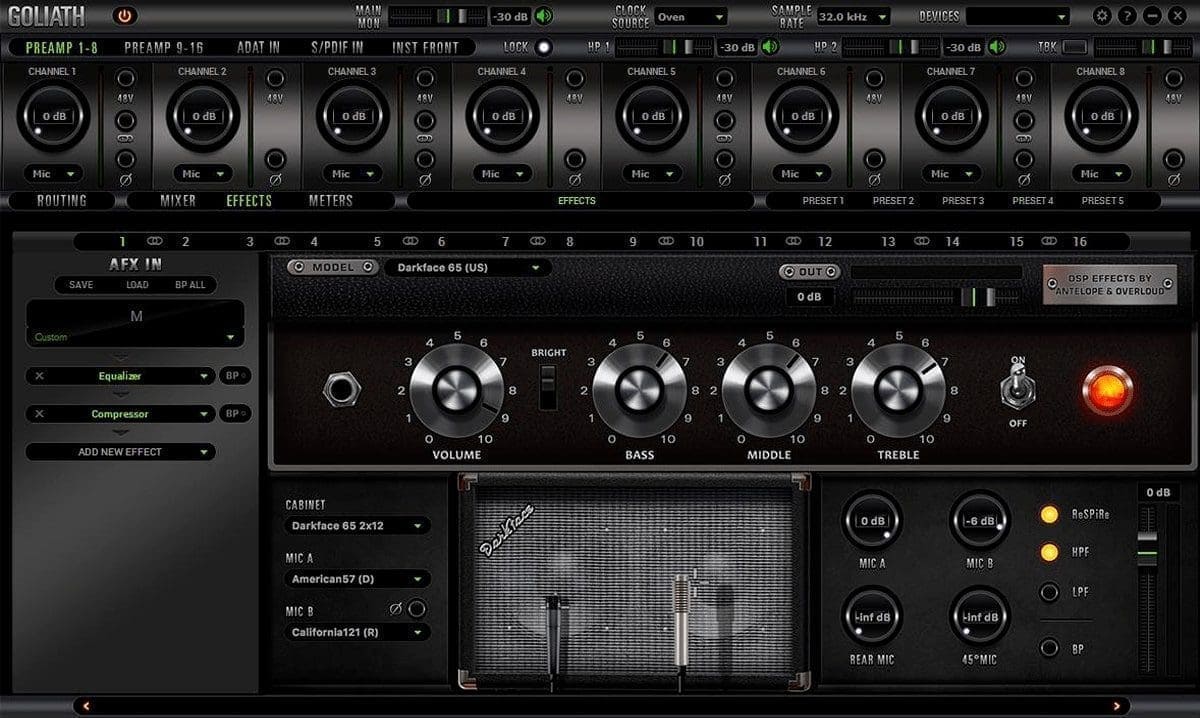Switch to the ADAT IN tab
The image size is (1200, 718).
tap(258, 47)
